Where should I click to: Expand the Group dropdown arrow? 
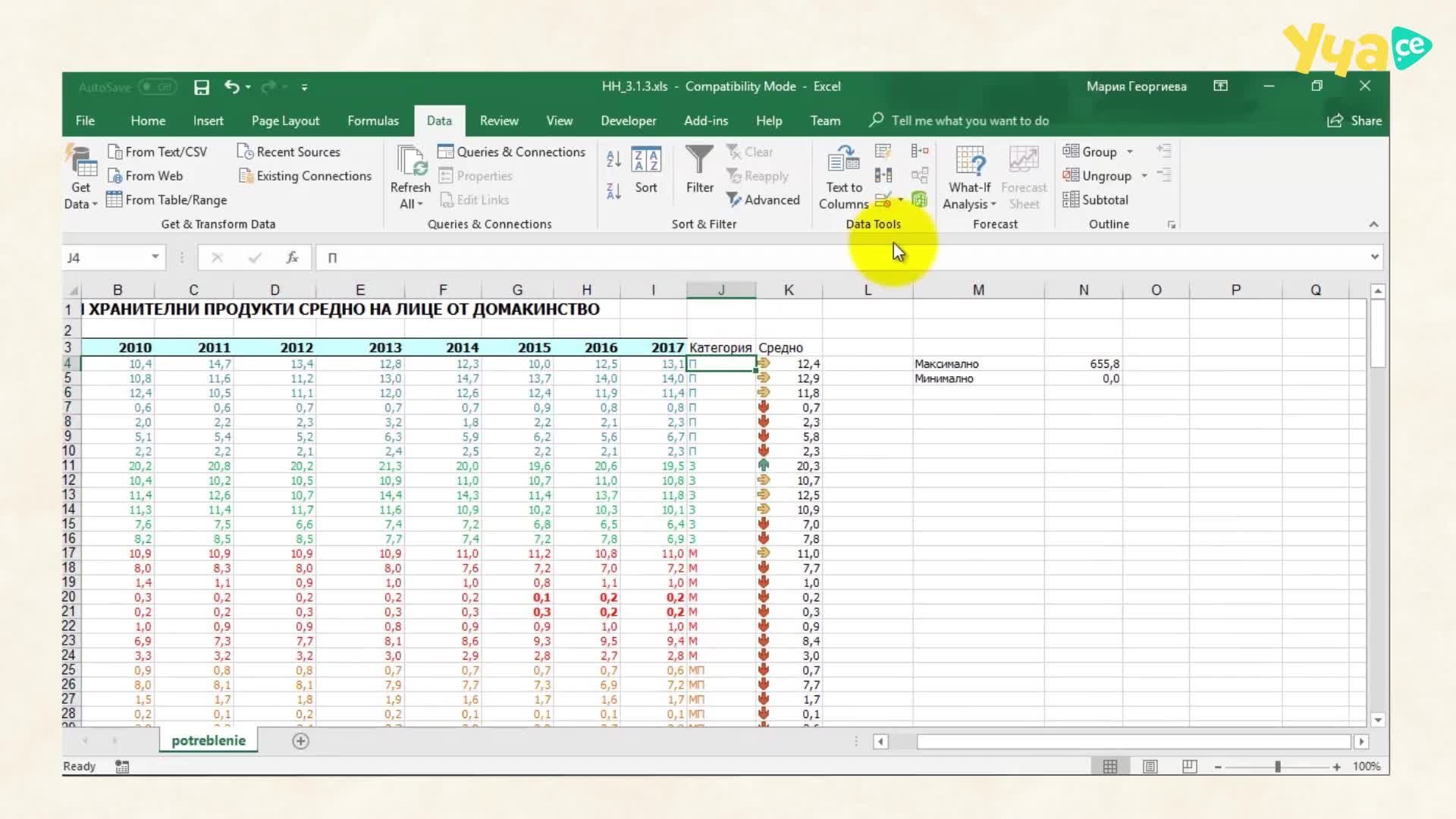pyautogui.click(x=1130, y=152)
